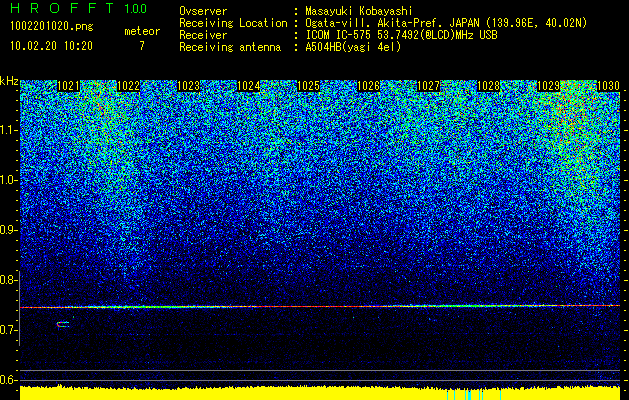The image size is (629, 400).
Task: Click the 0.9 kHz axis tick label
Action: pos(8,230)
